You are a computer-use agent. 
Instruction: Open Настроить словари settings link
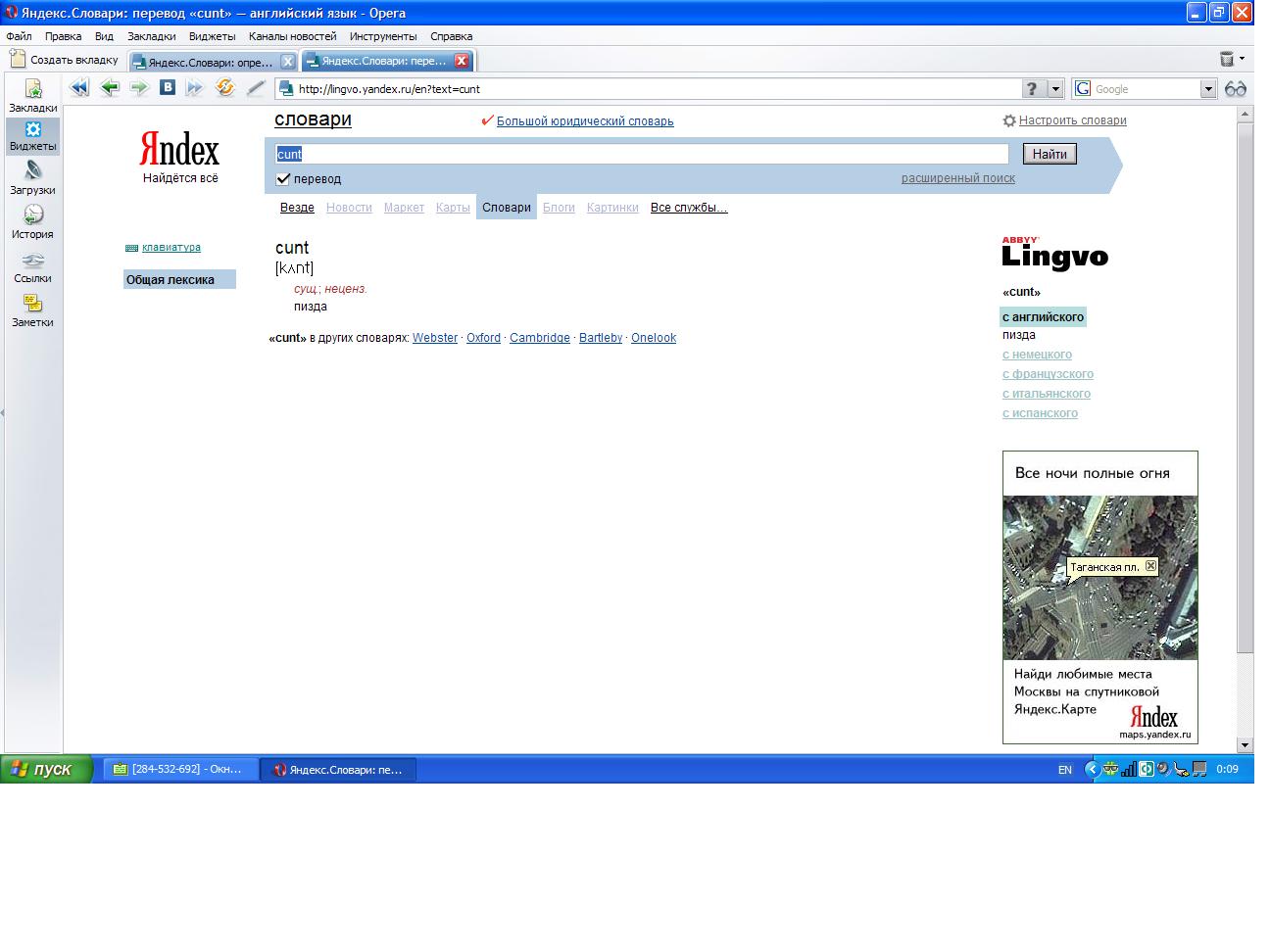click(1072, 120)
